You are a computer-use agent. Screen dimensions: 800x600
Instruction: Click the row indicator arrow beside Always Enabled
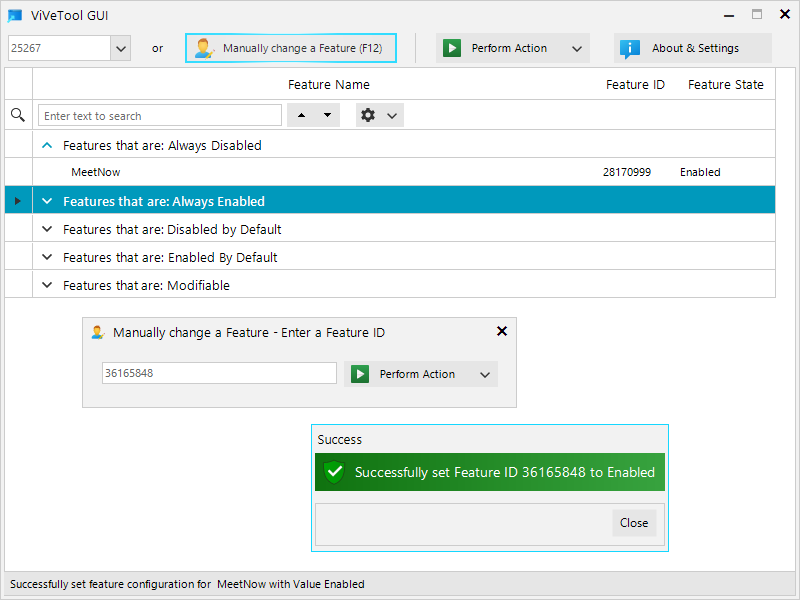tap(18, 201)
